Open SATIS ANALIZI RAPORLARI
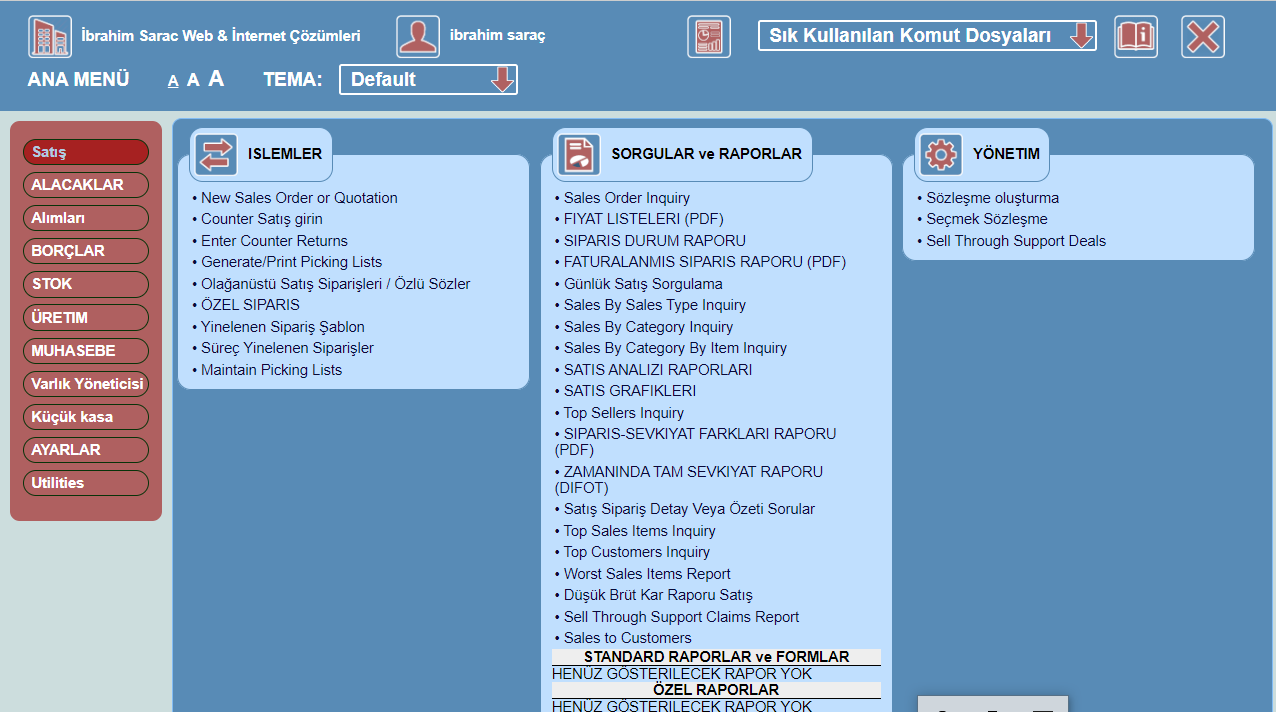This screenshot has height=712, width=1276. click(x=658, y=370)
